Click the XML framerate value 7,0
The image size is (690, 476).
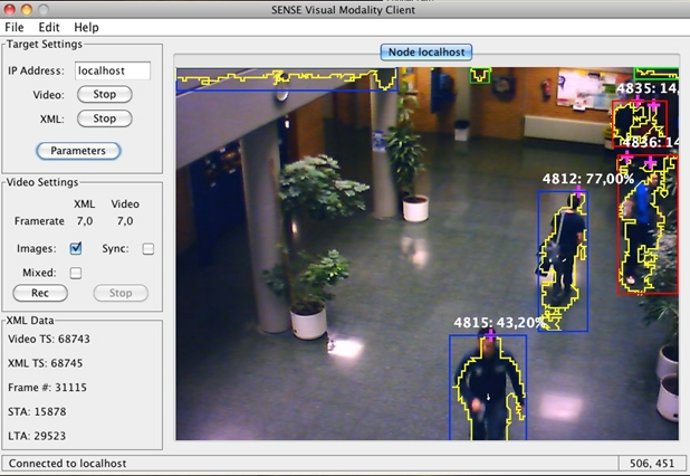click(x=84, y=221)
